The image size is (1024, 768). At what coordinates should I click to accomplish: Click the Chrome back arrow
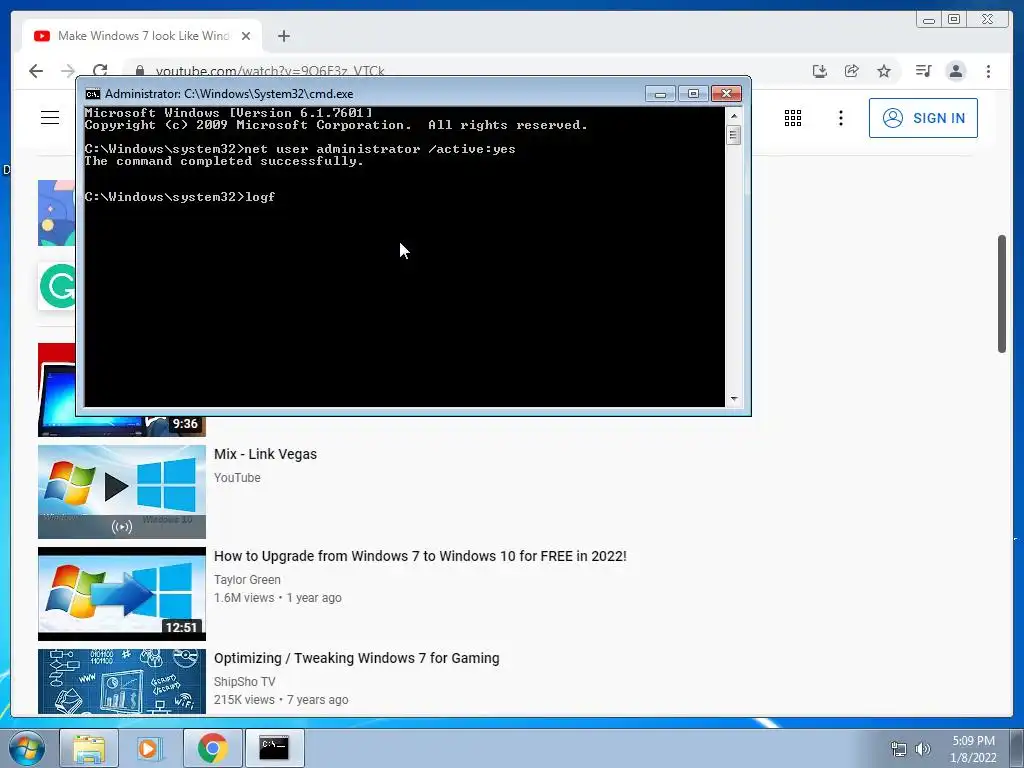coord(36,71)
